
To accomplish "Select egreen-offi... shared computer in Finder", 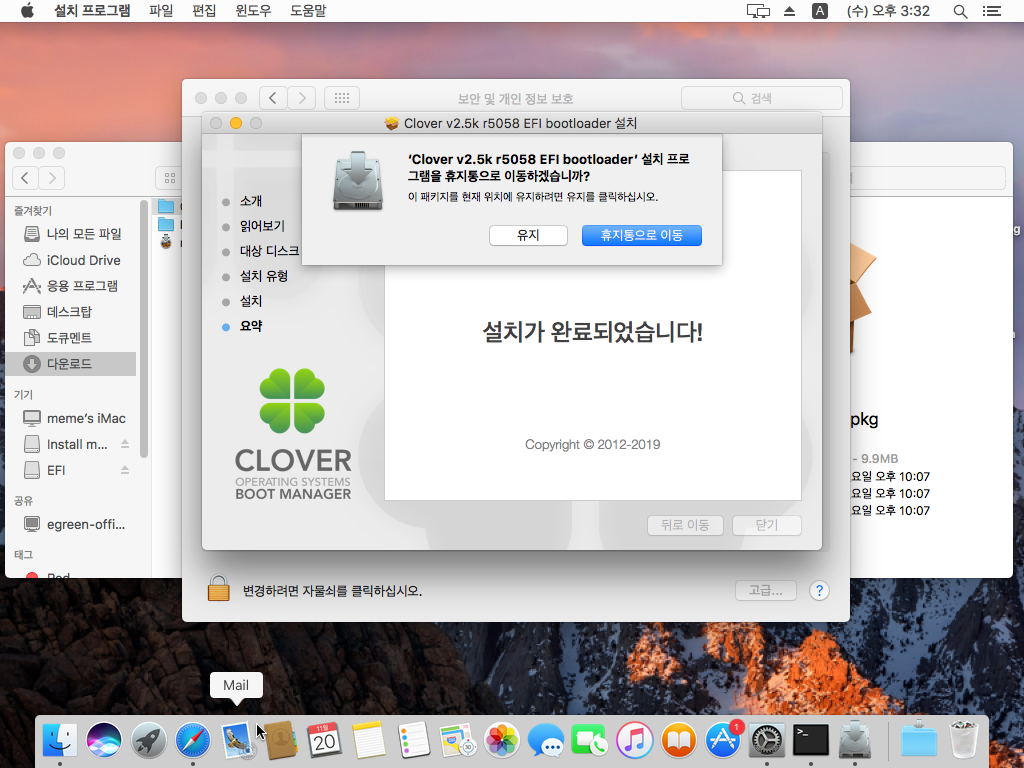I will point(72,524).
